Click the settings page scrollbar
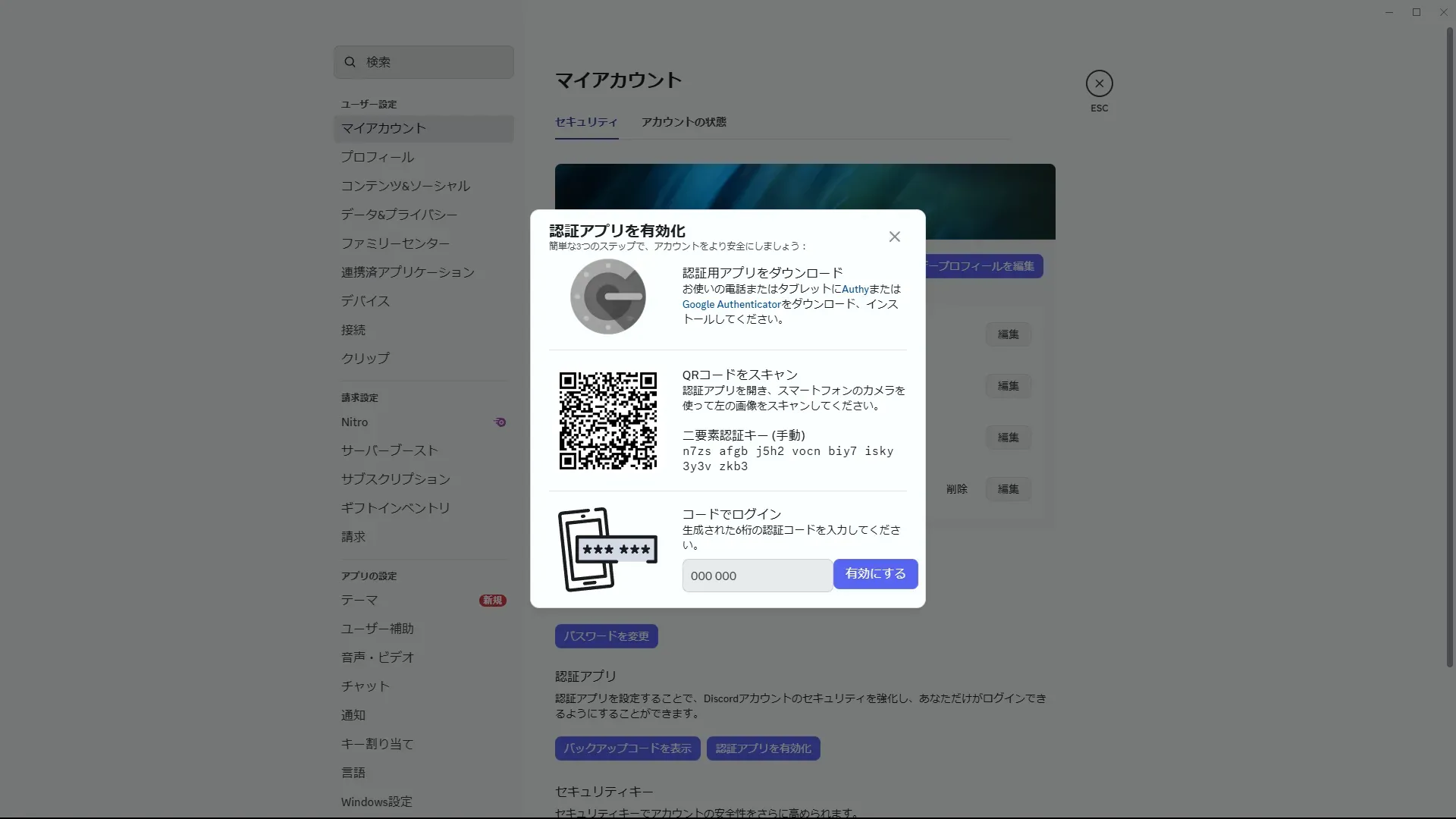Viewport: 1456px width, 819px height. (x=1449, y=349)
